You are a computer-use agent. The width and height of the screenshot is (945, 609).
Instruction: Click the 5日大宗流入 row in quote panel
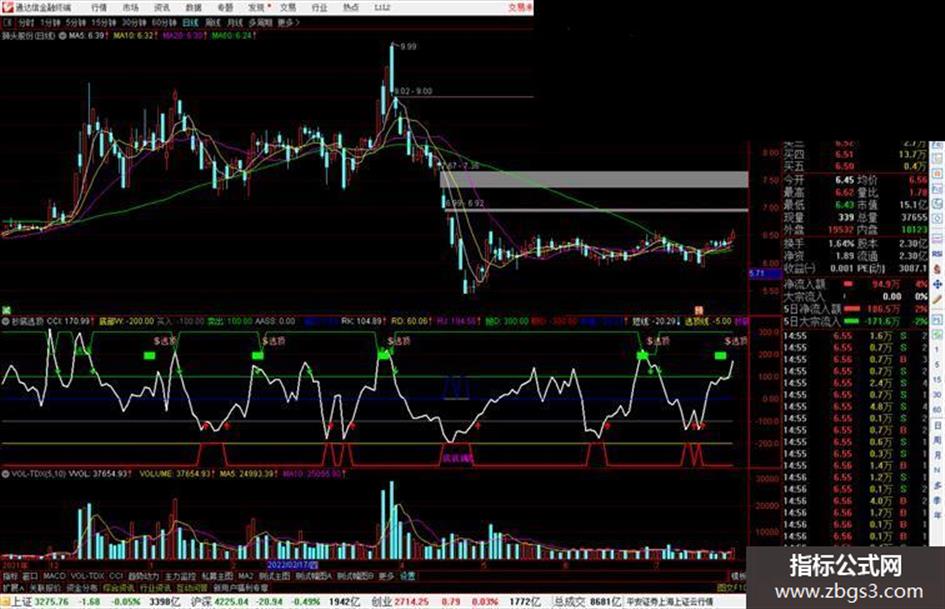[x=855, y=321]
